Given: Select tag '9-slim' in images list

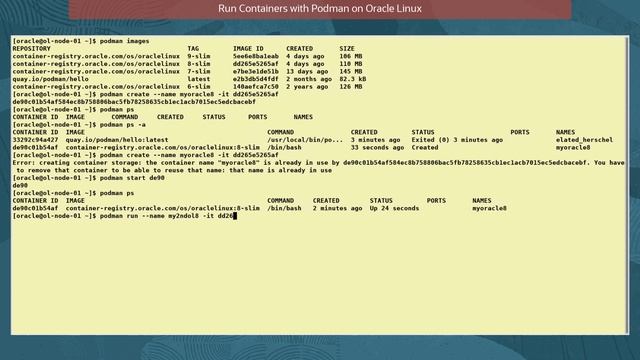Looking at the screenshot, I should point(199,56).
